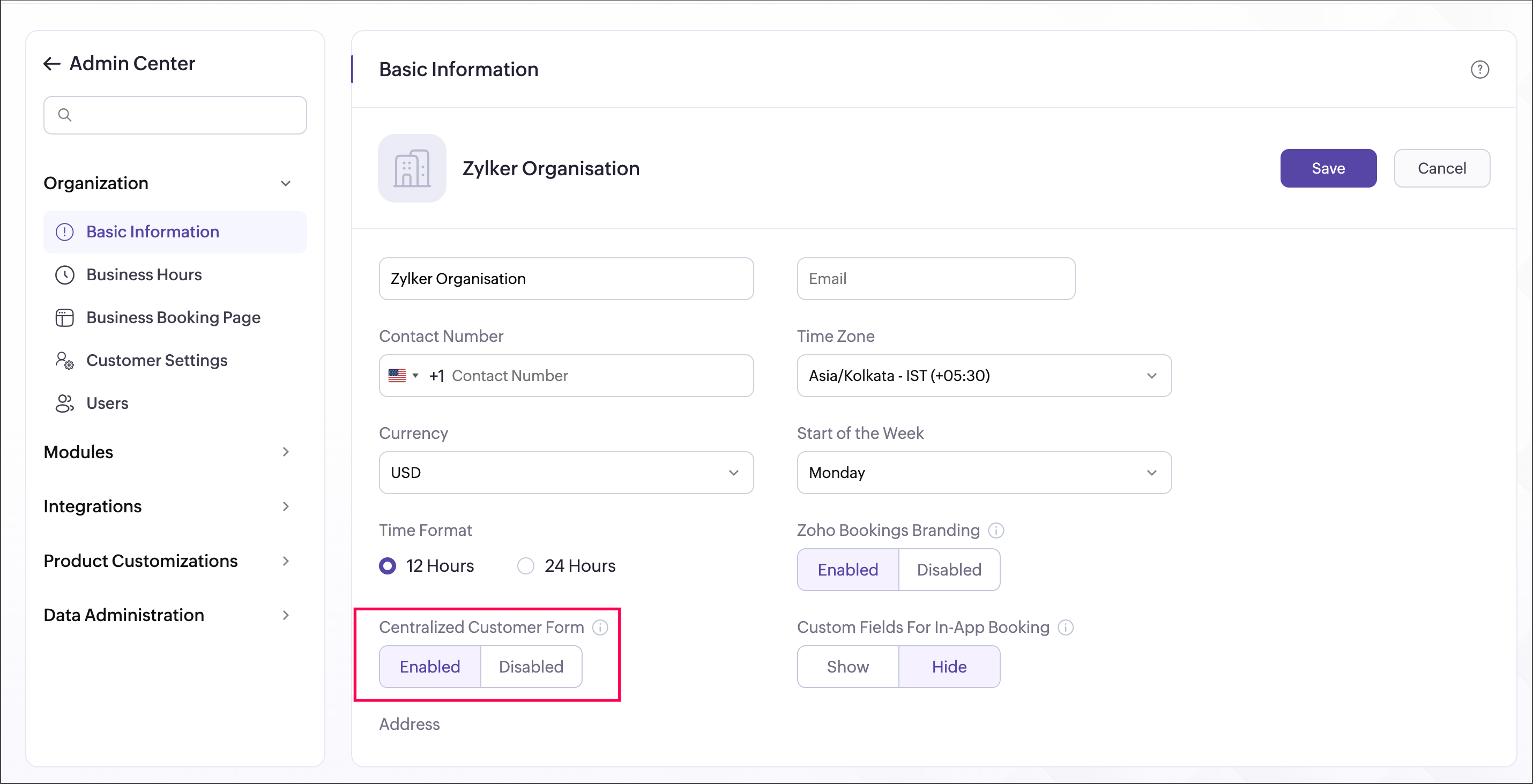
Task: Click the search magnifier icon in sidebar
Action: [x=65, y=115]
